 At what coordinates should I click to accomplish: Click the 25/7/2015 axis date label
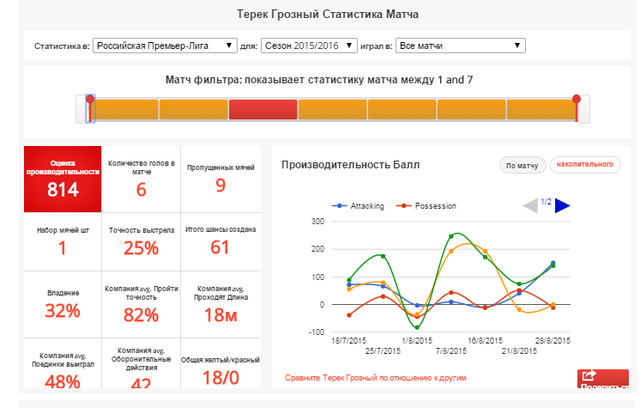[x=383, y=351]
